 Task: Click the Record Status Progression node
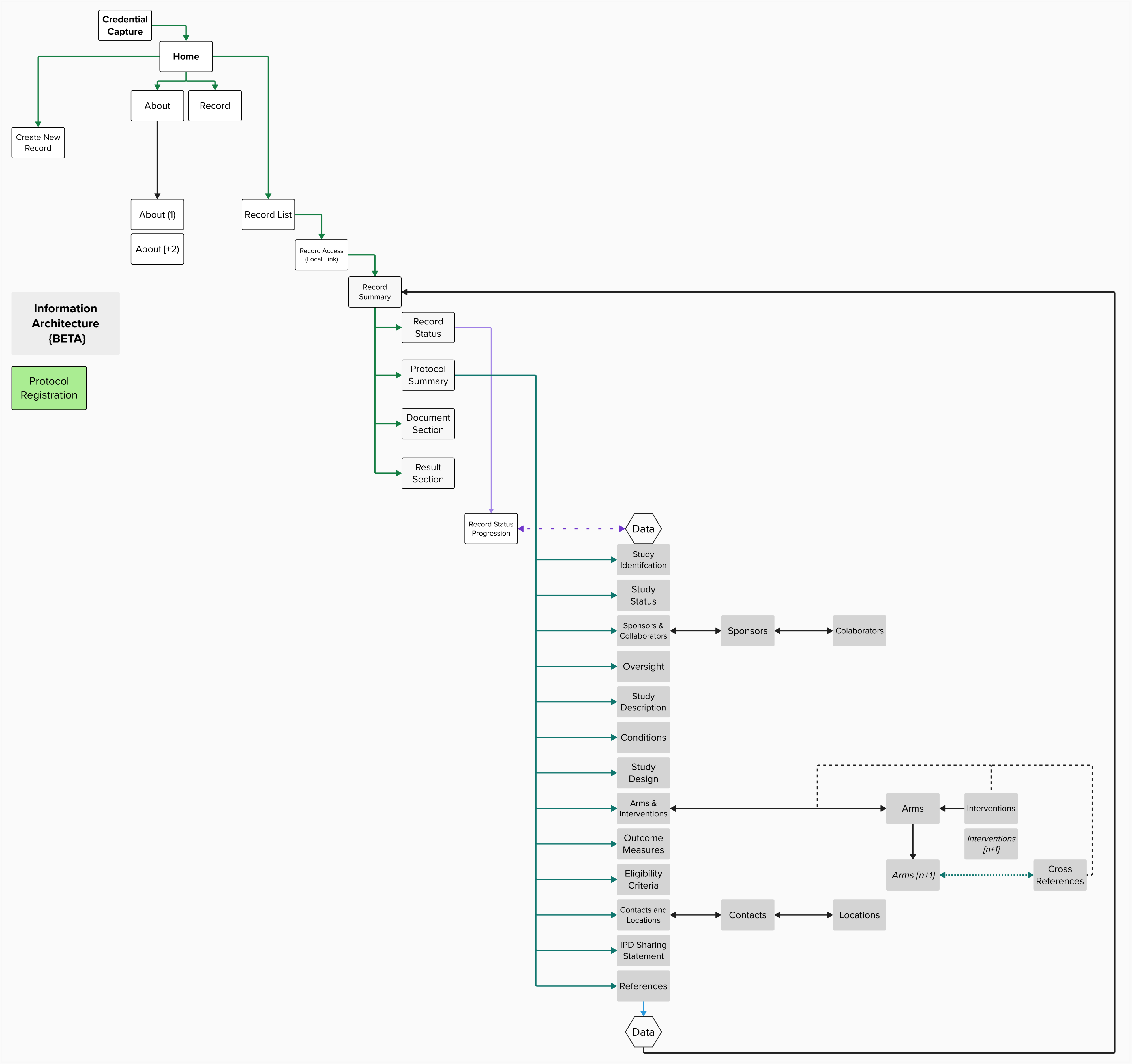(x=491, y=529)
